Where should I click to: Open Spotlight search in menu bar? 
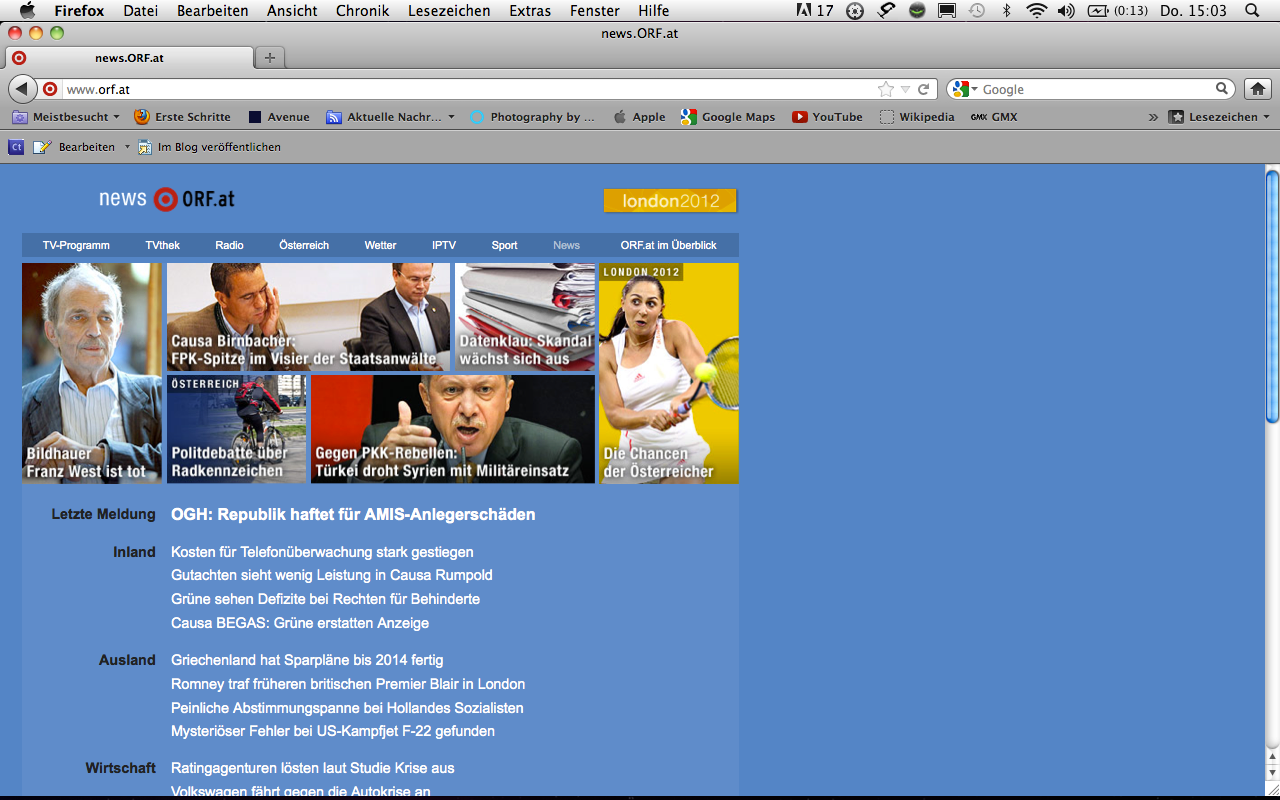pos(1251,11)
